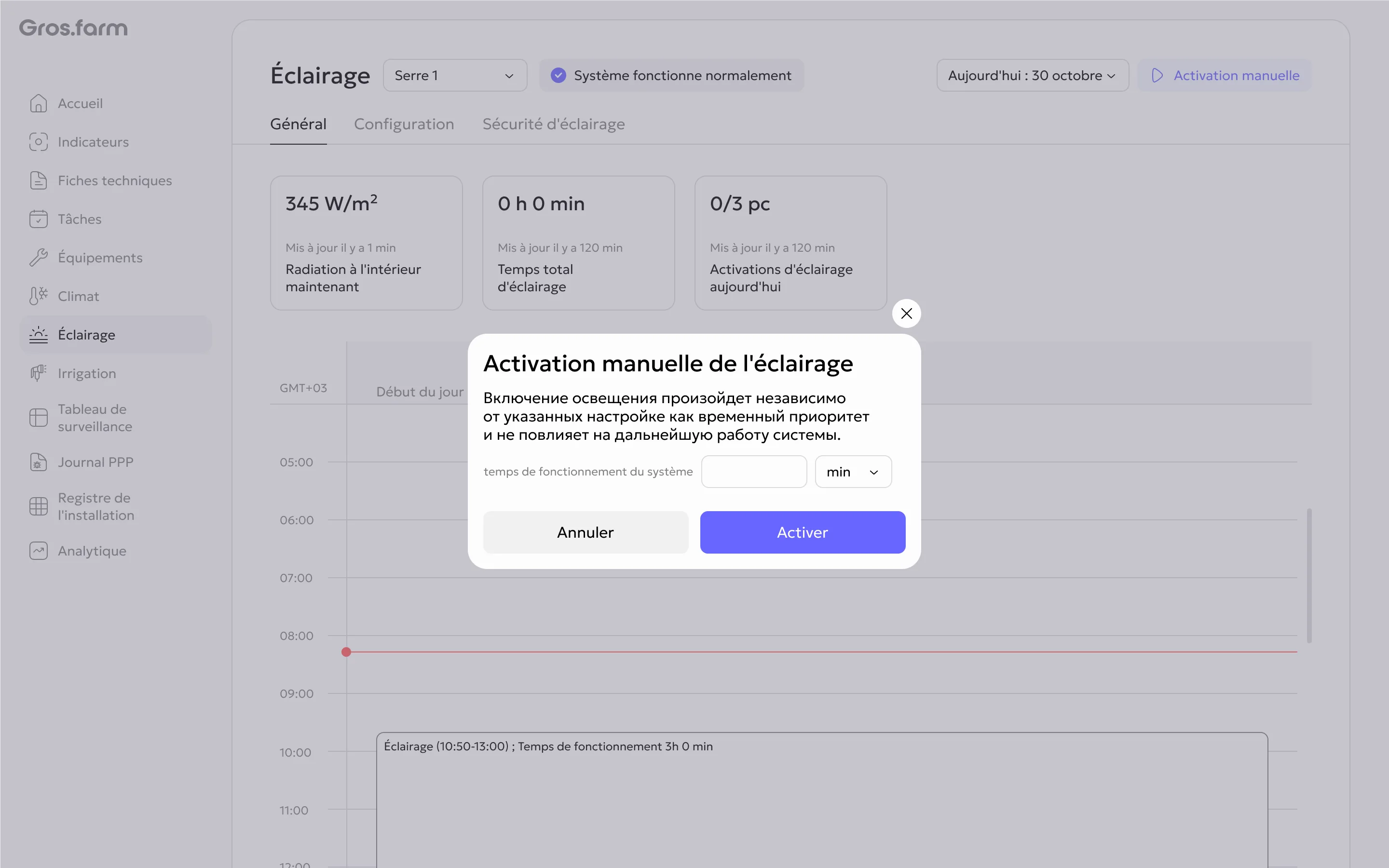Image resolution: width=1389 pixels, height=868 pixels.
Task: Click the GMT+03 timezone label
Action: [303, 388]
